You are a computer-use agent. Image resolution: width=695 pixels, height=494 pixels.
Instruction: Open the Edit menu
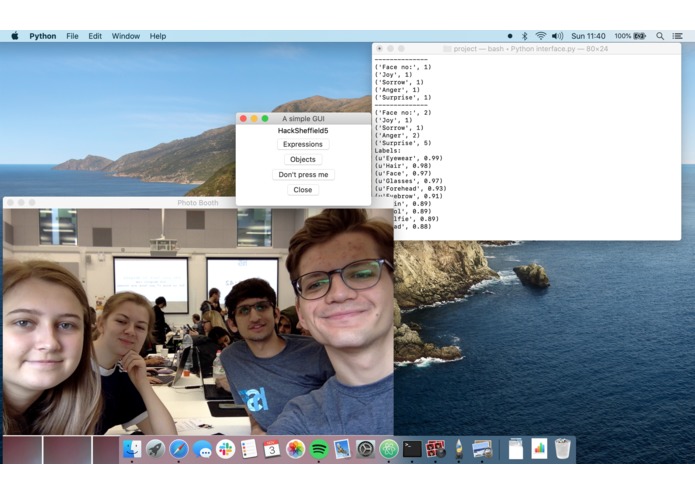95,36
